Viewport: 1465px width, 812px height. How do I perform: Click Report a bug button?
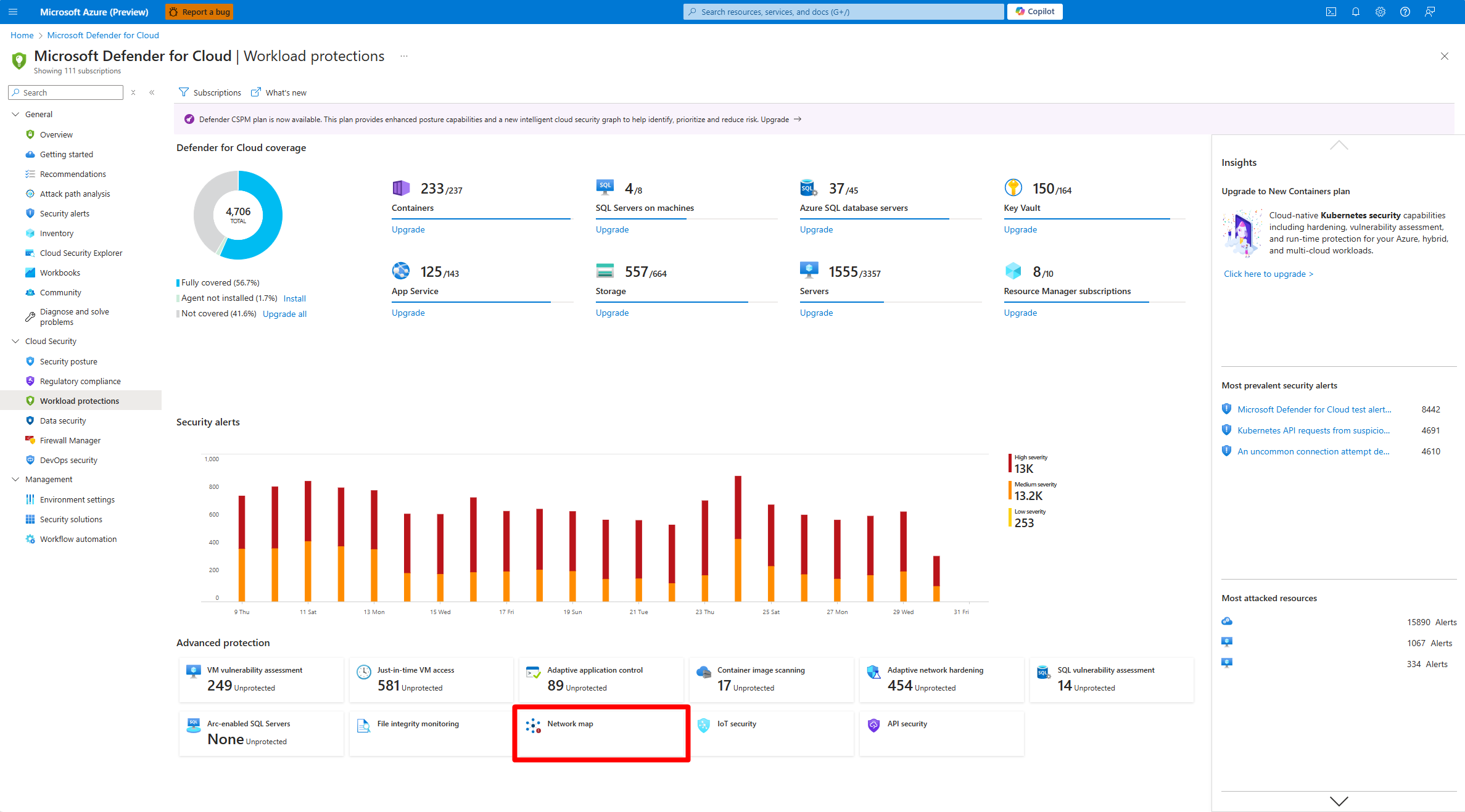(x=199, y=12)
